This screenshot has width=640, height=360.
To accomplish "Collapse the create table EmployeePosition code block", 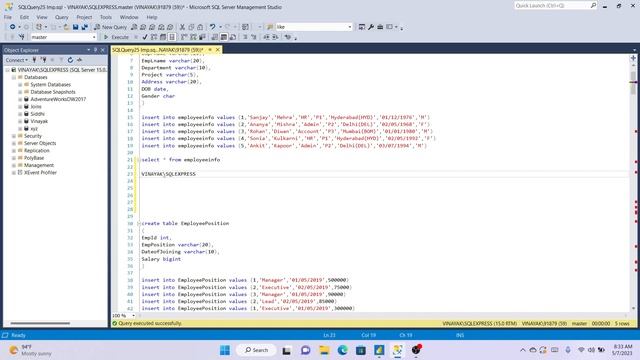I will tap(139, 223).
